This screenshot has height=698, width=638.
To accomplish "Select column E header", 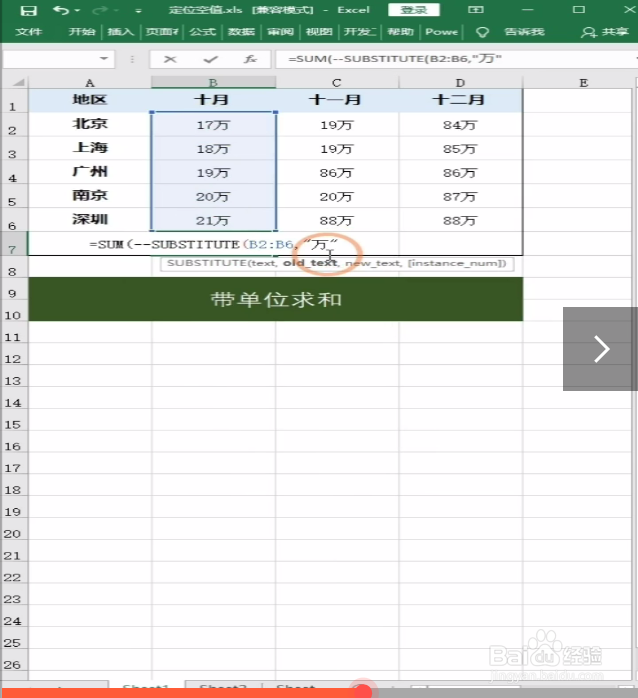I will click(583, 82).
